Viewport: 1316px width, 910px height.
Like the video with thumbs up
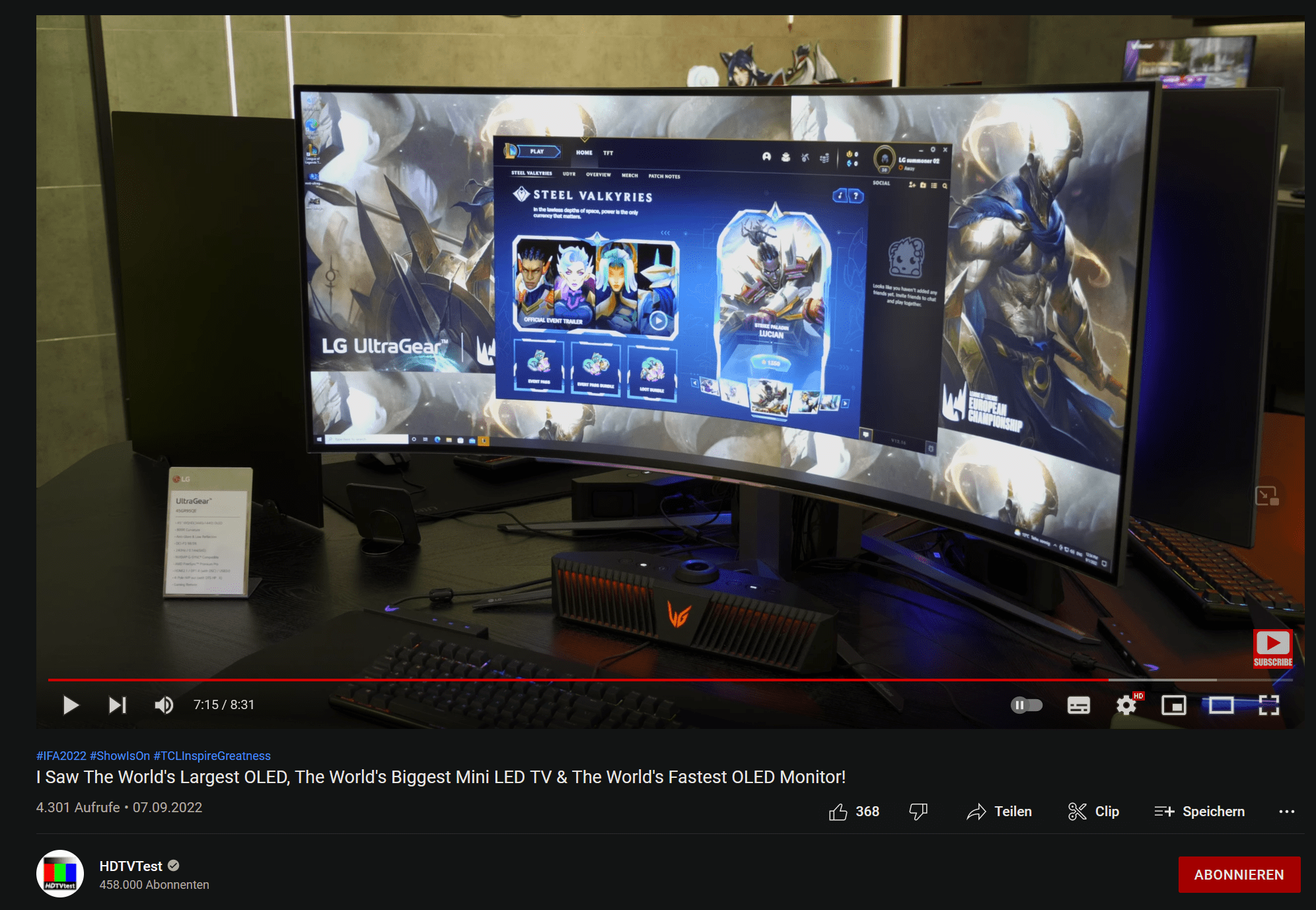pyautogui.click(x=838, y=812)
